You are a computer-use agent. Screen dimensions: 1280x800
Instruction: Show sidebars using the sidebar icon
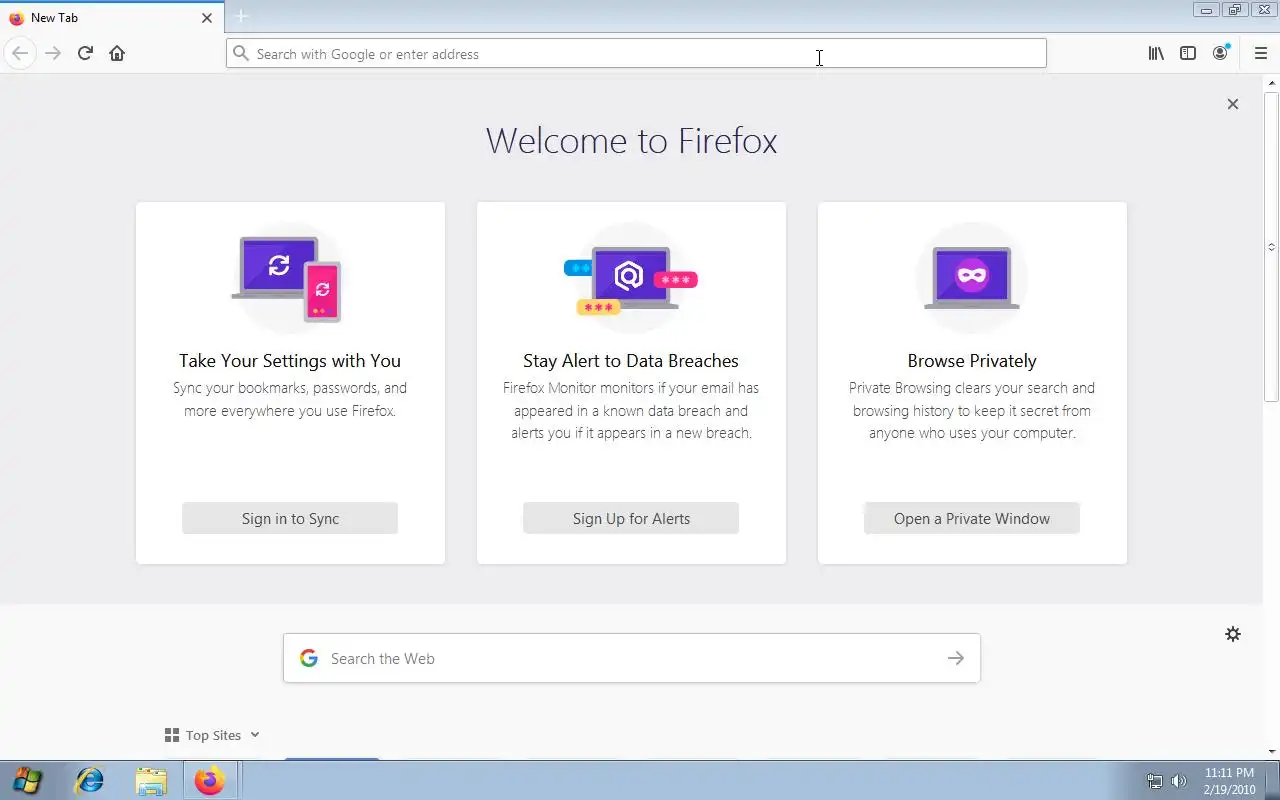[1188, 53]
